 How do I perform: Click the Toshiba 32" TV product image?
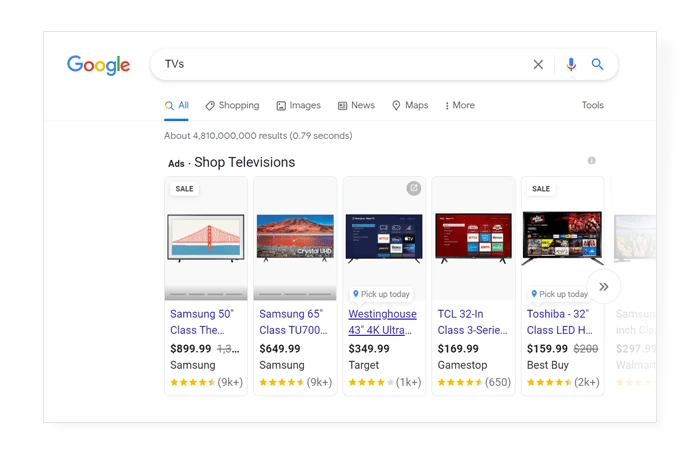[561, 237]
